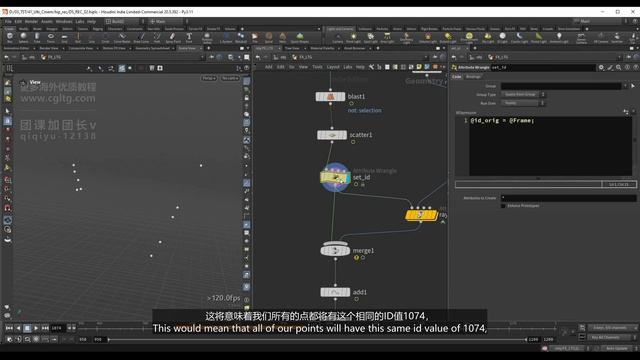Click the current frame number field
This screenshot has width=640, height=360.
tap(57, 328)
